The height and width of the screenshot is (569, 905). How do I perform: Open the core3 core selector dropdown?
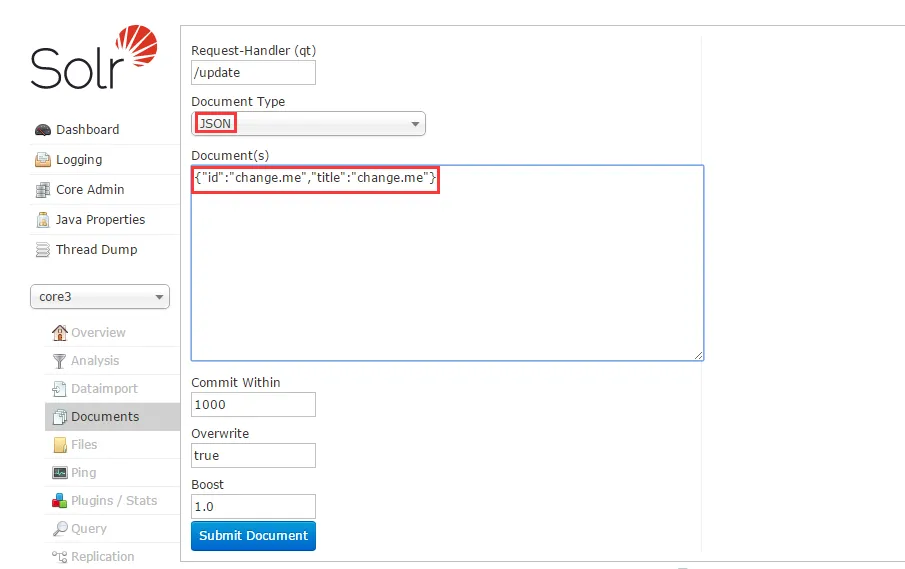point(100,297)
